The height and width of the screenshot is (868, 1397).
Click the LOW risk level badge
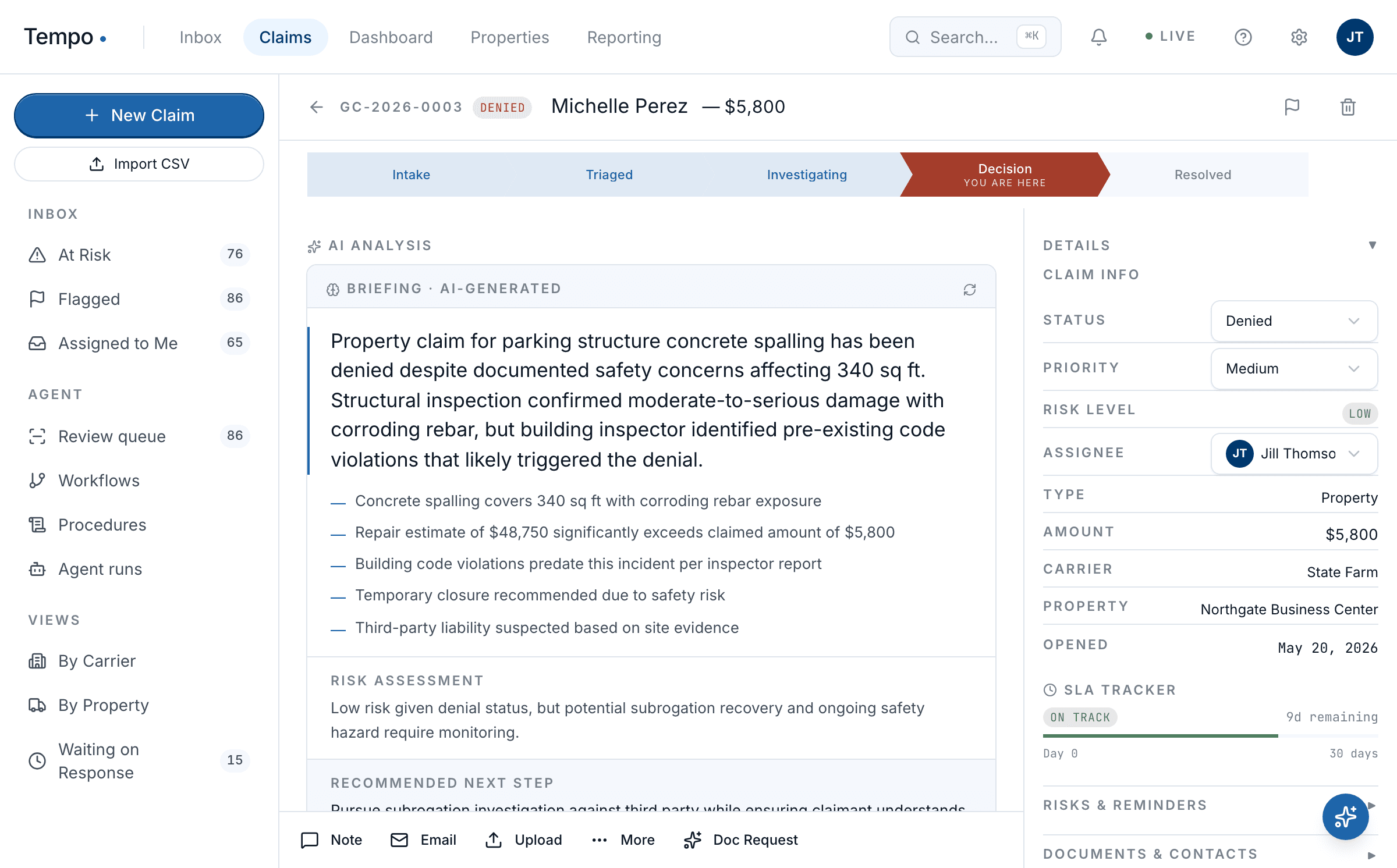1360,414
